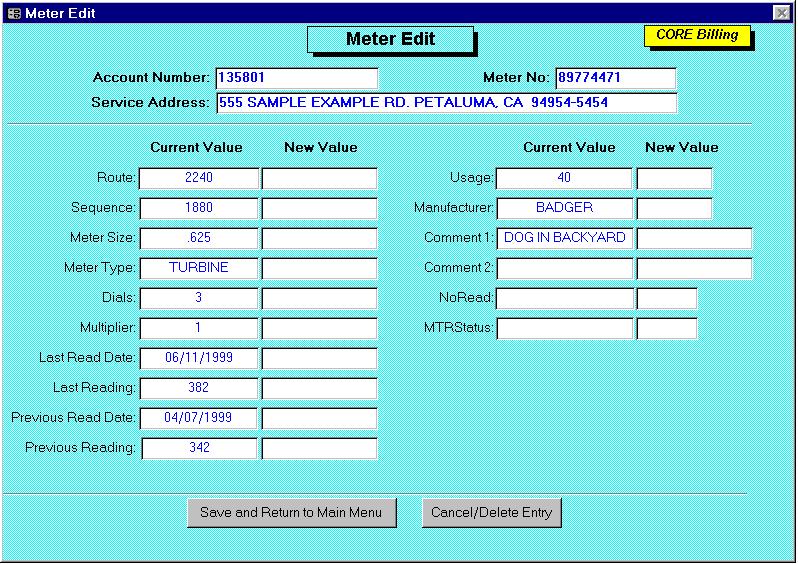The width and height of the screenshot is (798, 564).
Task: Focus the Last Read Date New Value field
Action: coord(320,359)
